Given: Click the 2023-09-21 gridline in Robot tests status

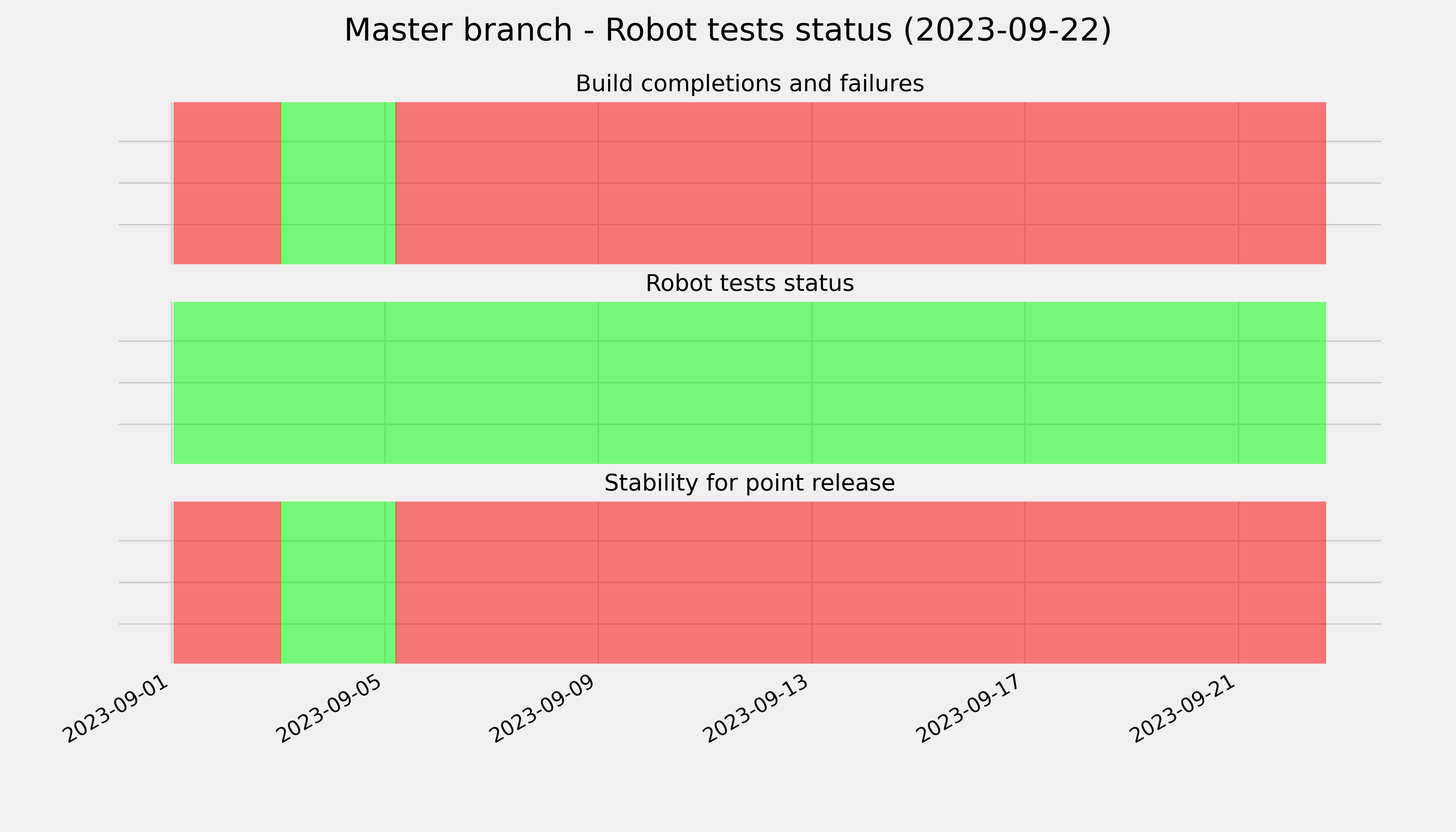Looking at the screenshot, I should point(1238,383).
